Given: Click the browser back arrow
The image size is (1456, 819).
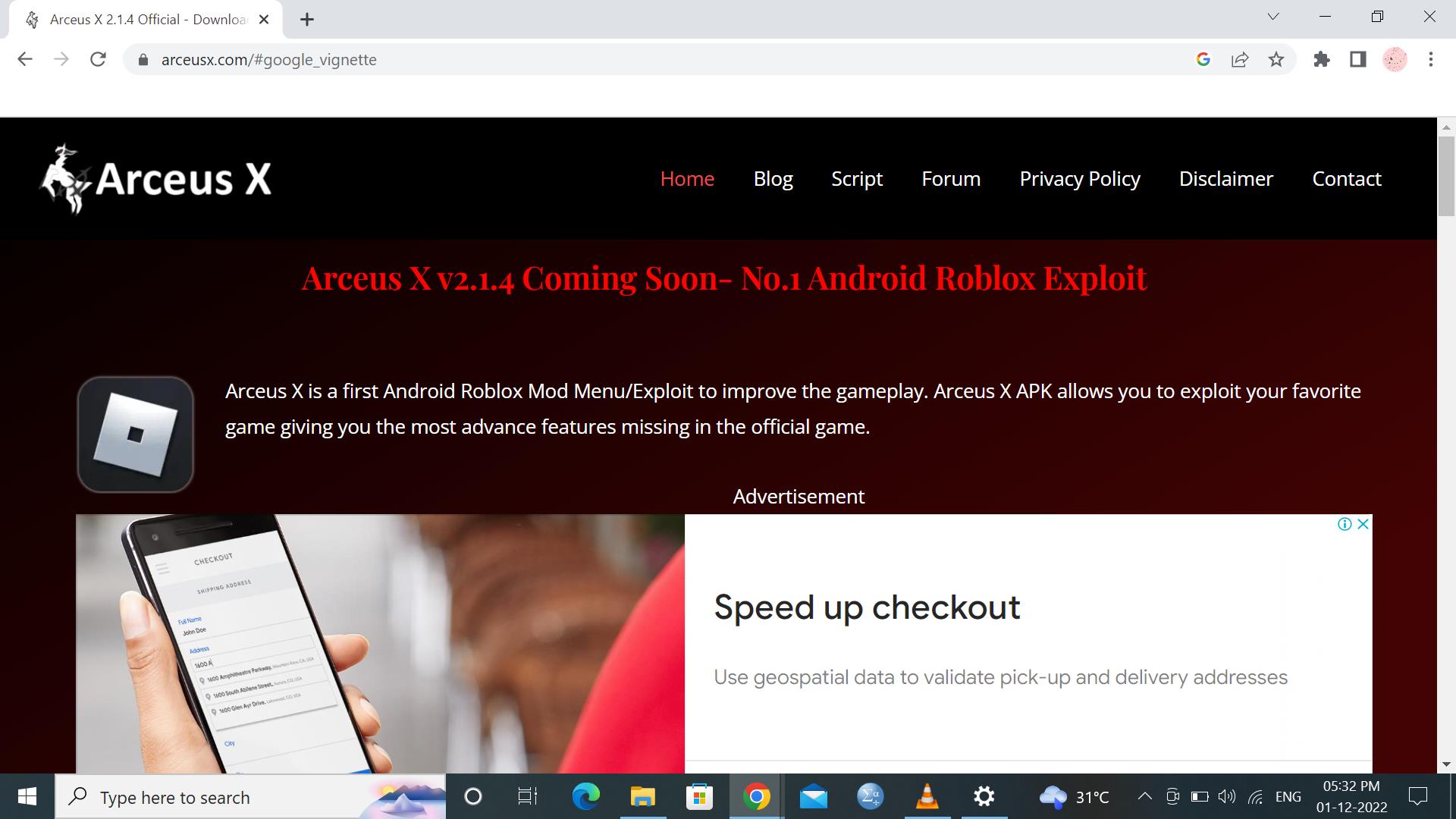Looking at the screenshot, I should (x=25, y=59).
